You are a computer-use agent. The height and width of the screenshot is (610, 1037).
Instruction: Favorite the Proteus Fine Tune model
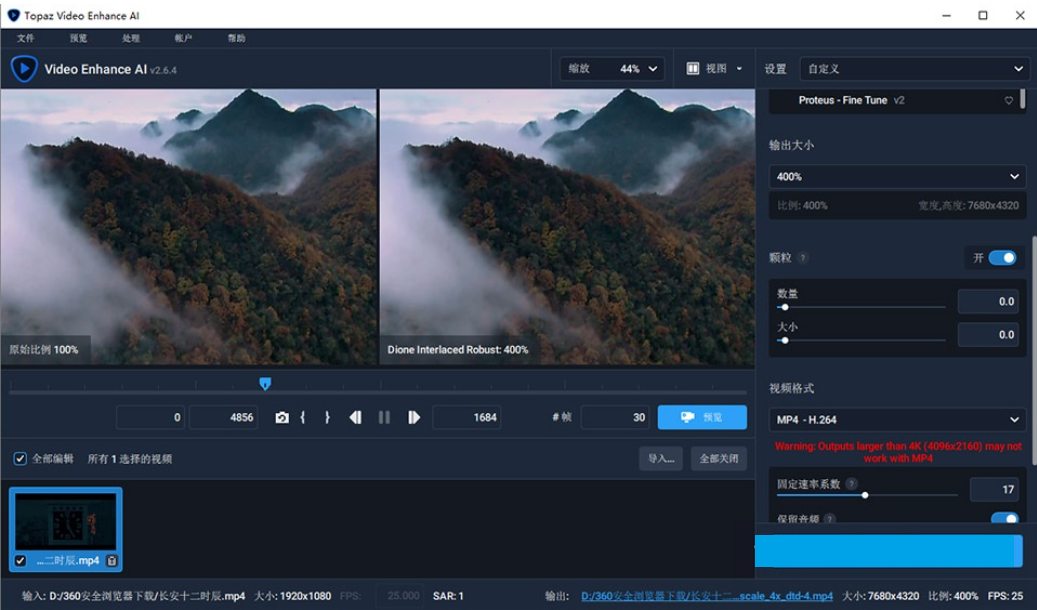pos(1008,100)
